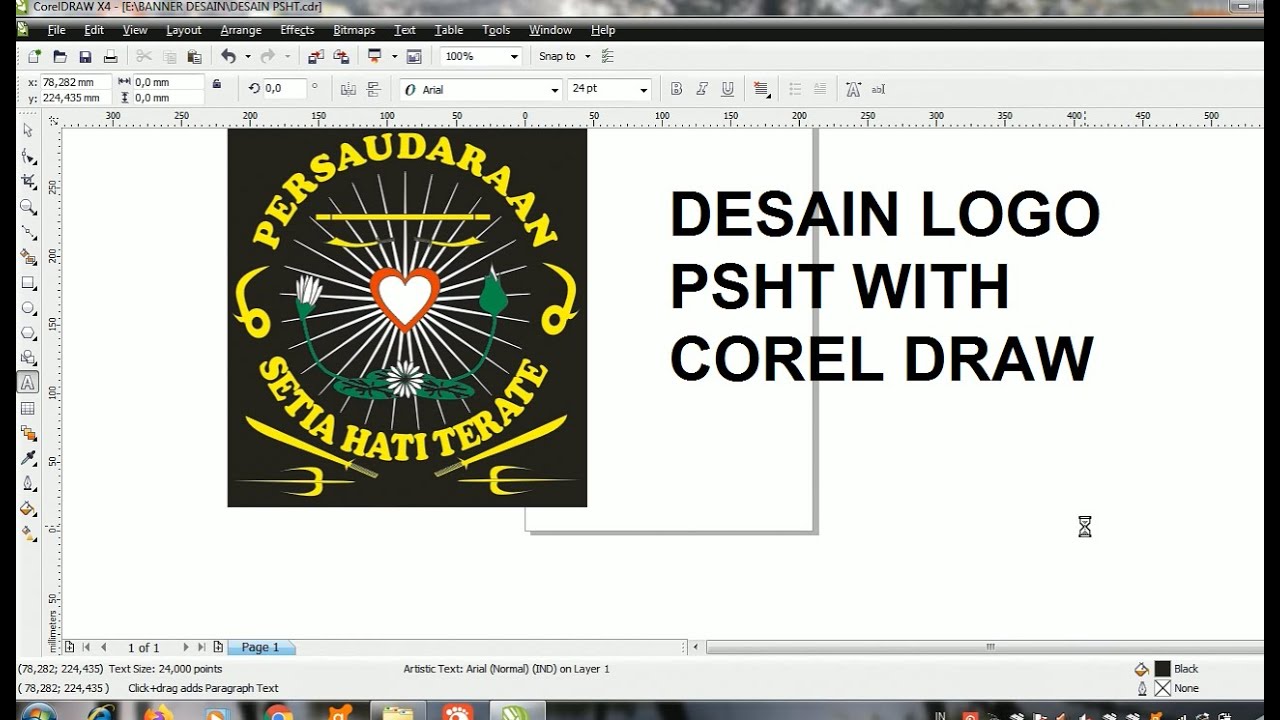
Task: Expand the undo history dropdown arrow
Action: click(247, 57)
